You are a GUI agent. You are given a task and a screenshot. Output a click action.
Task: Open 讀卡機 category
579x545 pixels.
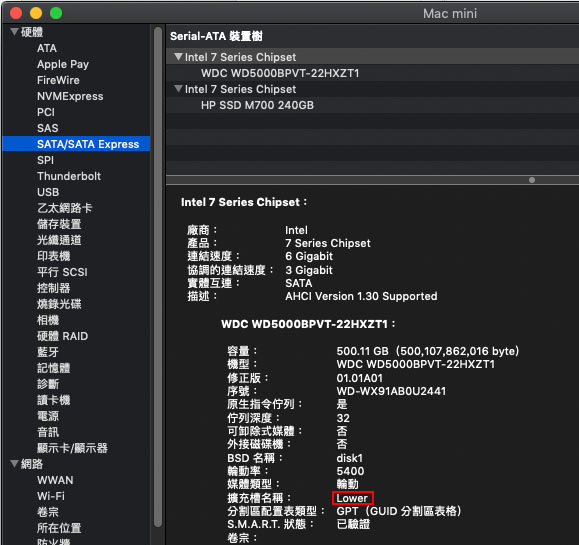(x=54, y=400)
